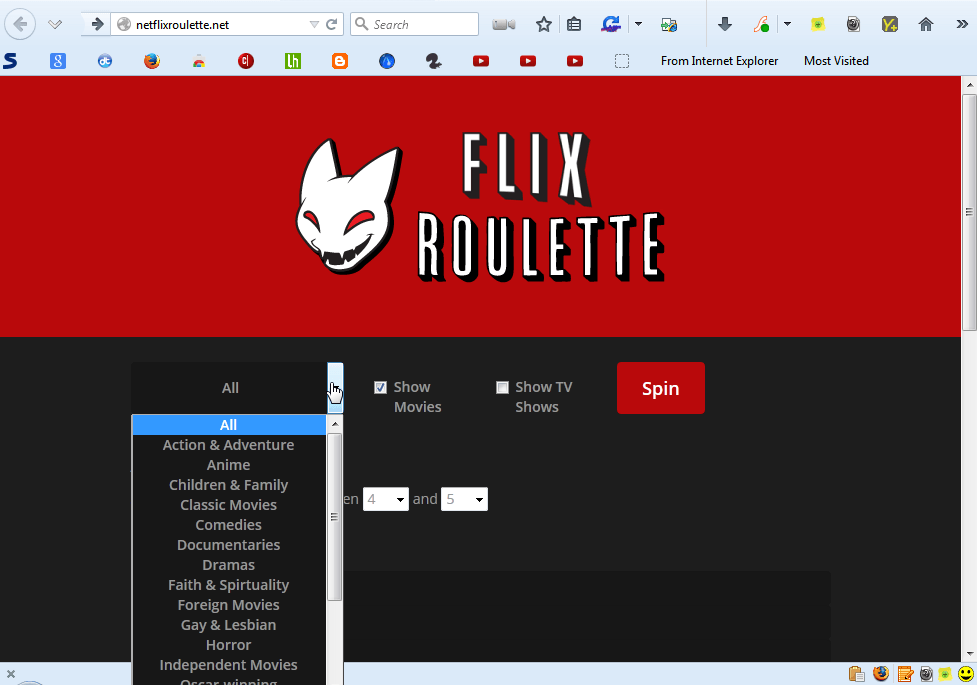Open the red c| circle bookmark
The width and height of the screenshot is (977, 685).
pyautogui.click(x=246, y=60)
